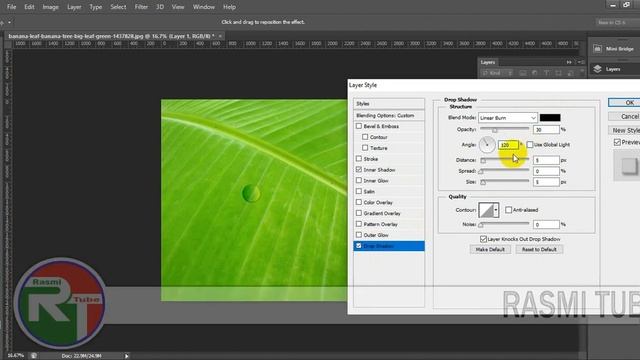Open the Filter menu

[141, 7]
